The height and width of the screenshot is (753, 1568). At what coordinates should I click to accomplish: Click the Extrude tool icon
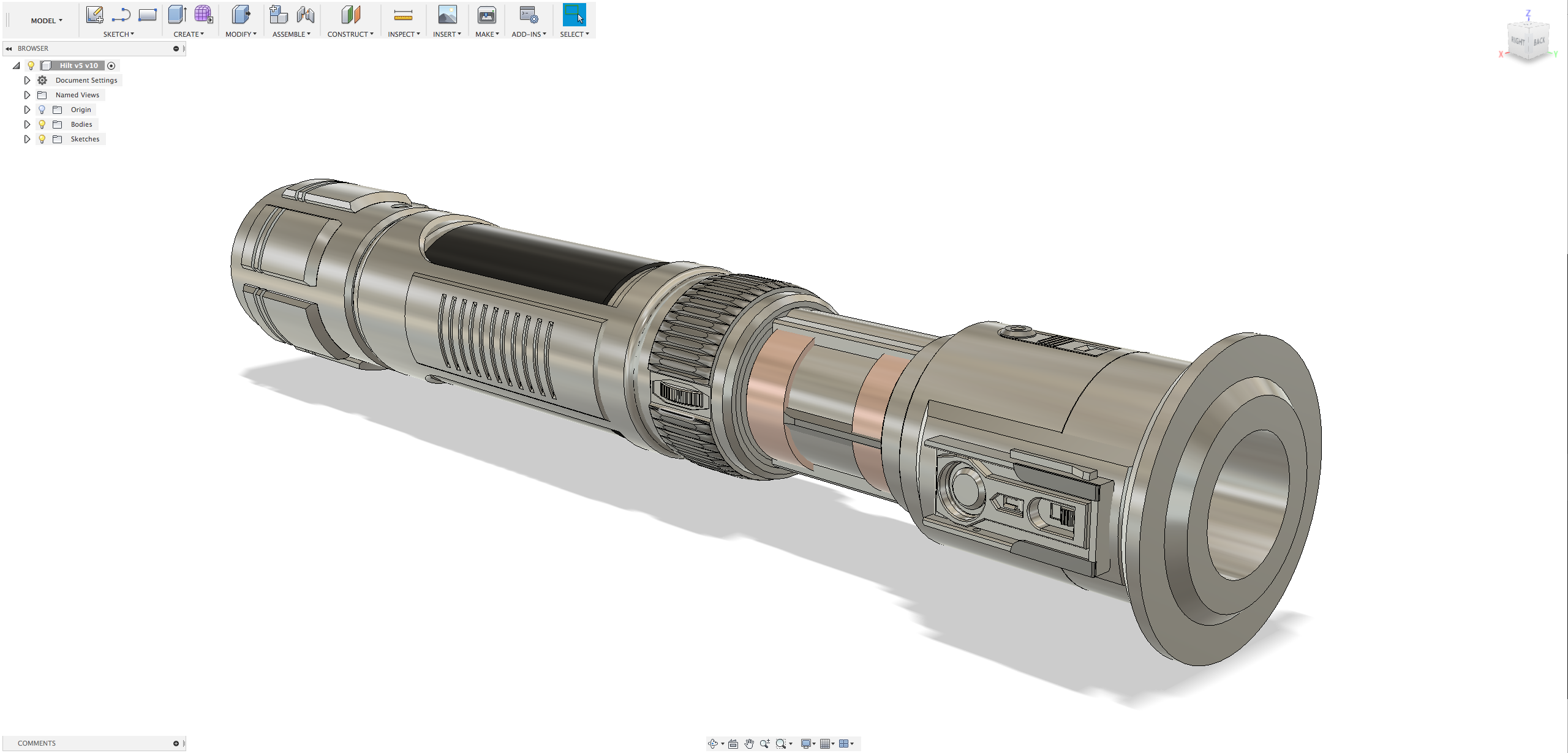[x=177, y=15]
